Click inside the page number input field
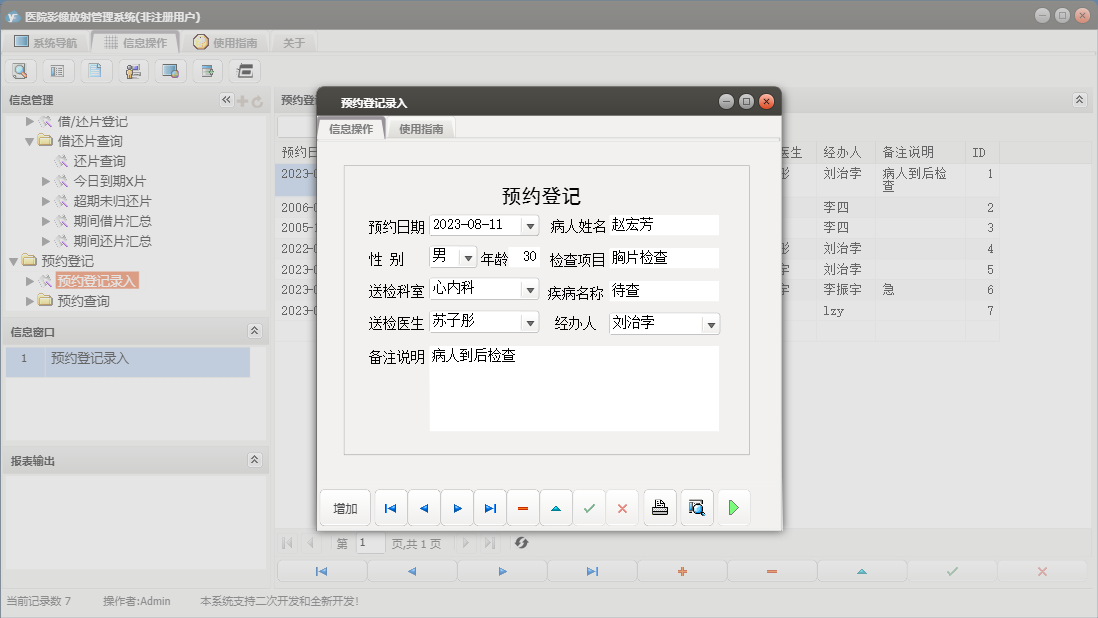The height and width of the screenshot is (618, 1098). 368,543
